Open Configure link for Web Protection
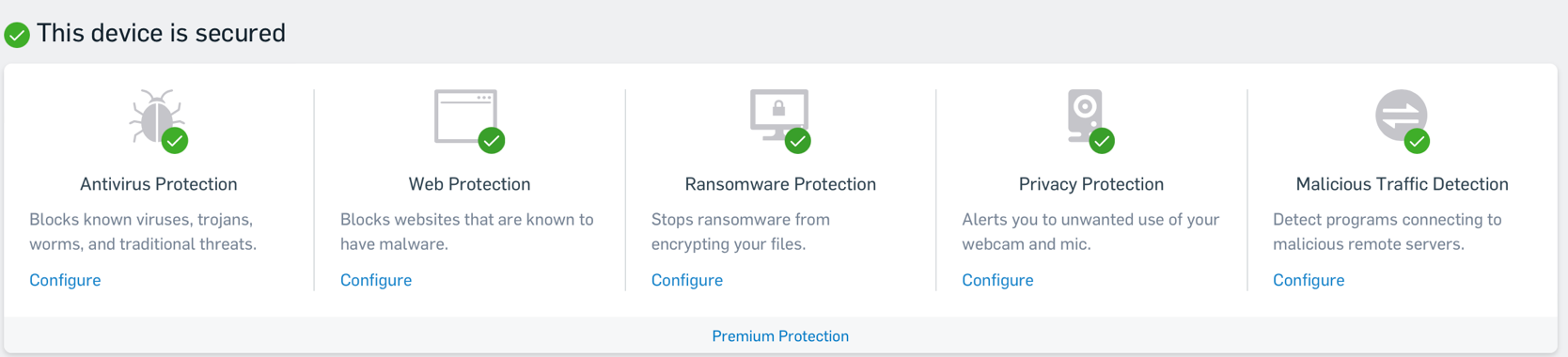Viewport: 1568px width, 357px height. tap(376, 280)
